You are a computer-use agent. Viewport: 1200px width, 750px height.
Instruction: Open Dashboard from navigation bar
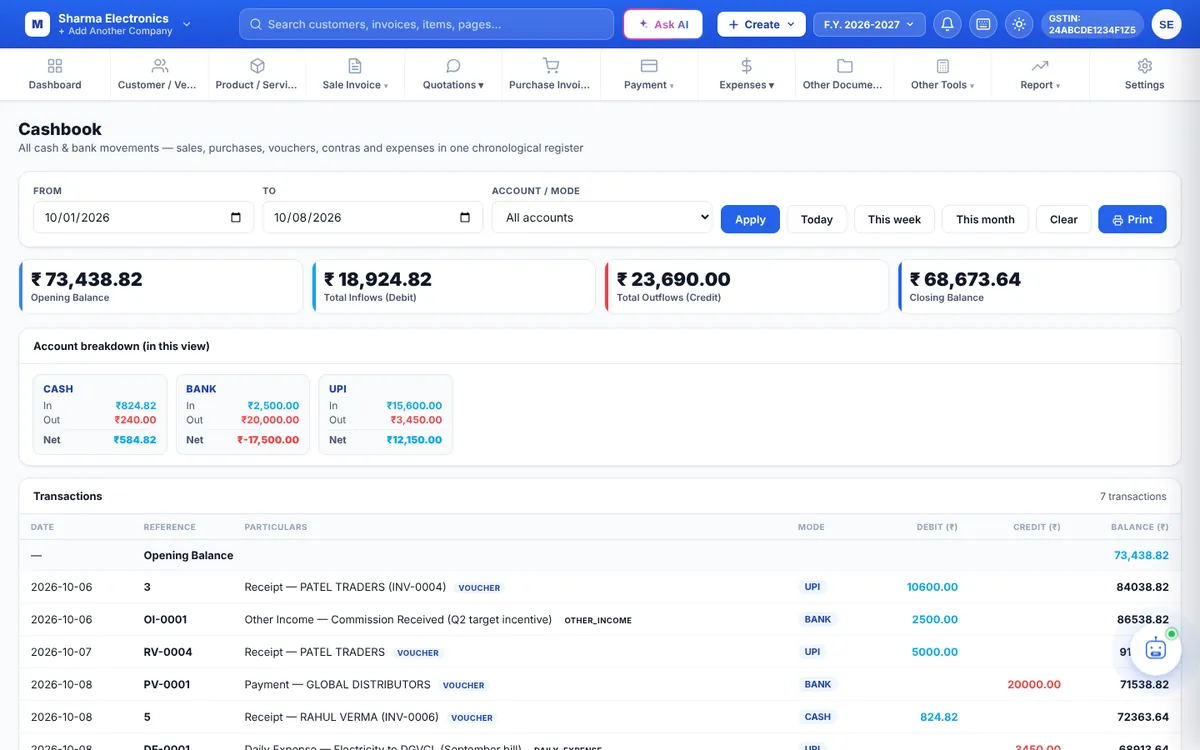pos(55,74)
